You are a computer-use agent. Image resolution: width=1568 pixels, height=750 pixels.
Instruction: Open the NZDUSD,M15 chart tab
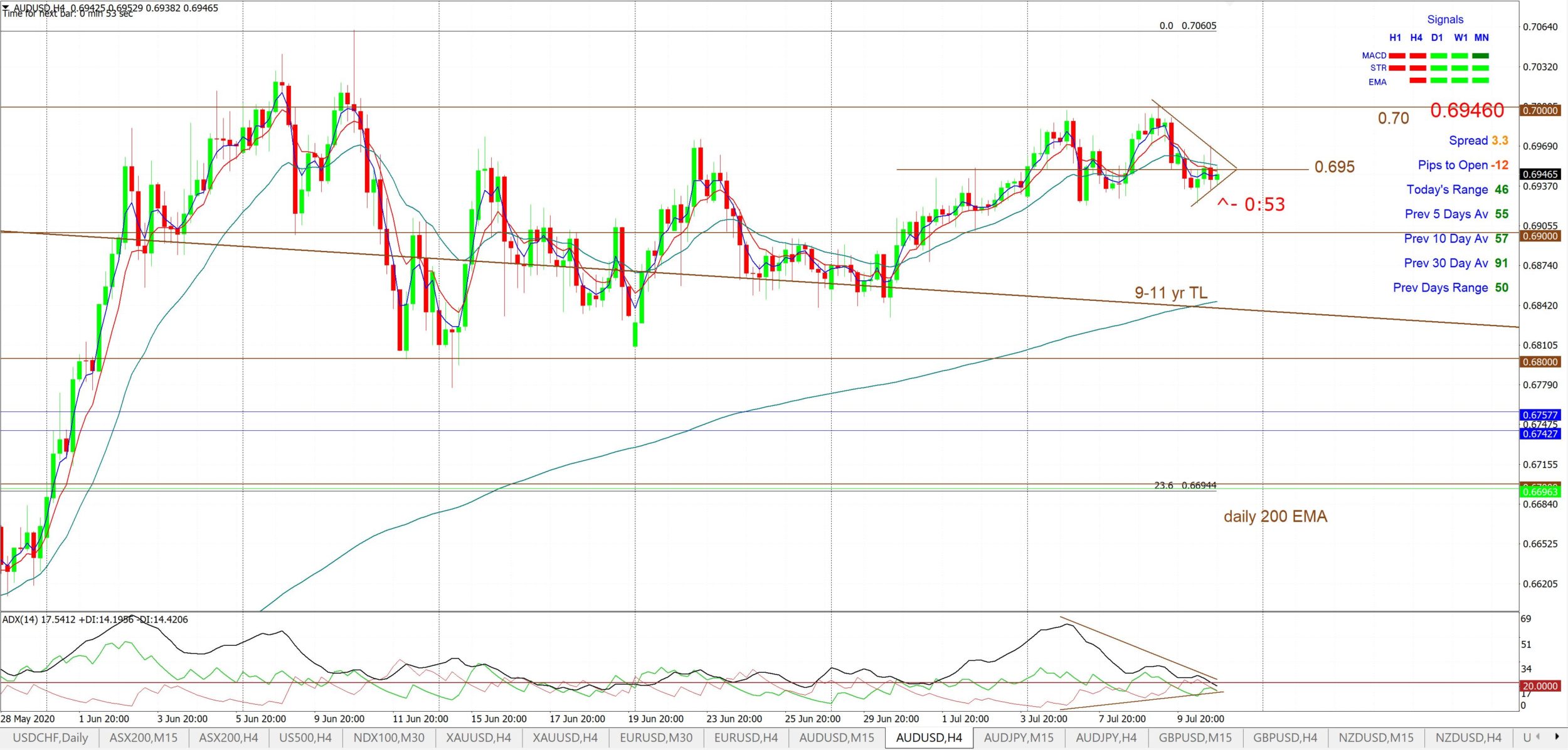(x=1376, y=737)
